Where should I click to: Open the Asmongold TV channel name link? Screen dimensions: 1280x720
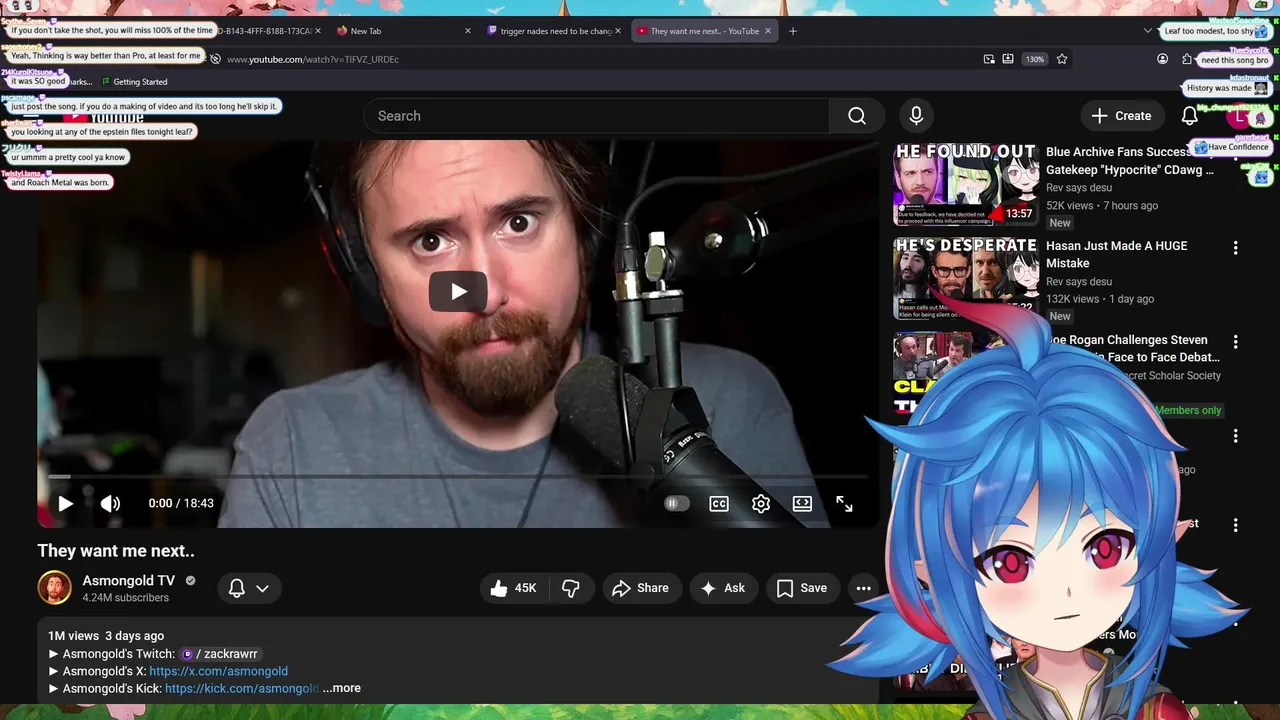129,580
